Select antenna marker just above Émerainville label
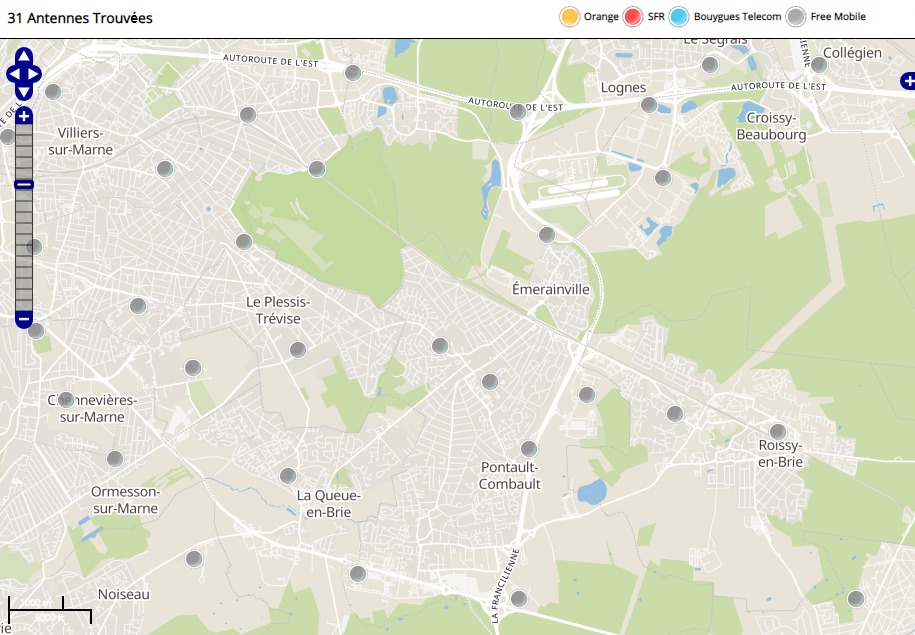Screen dimensions: 915x635 (547, 235)
